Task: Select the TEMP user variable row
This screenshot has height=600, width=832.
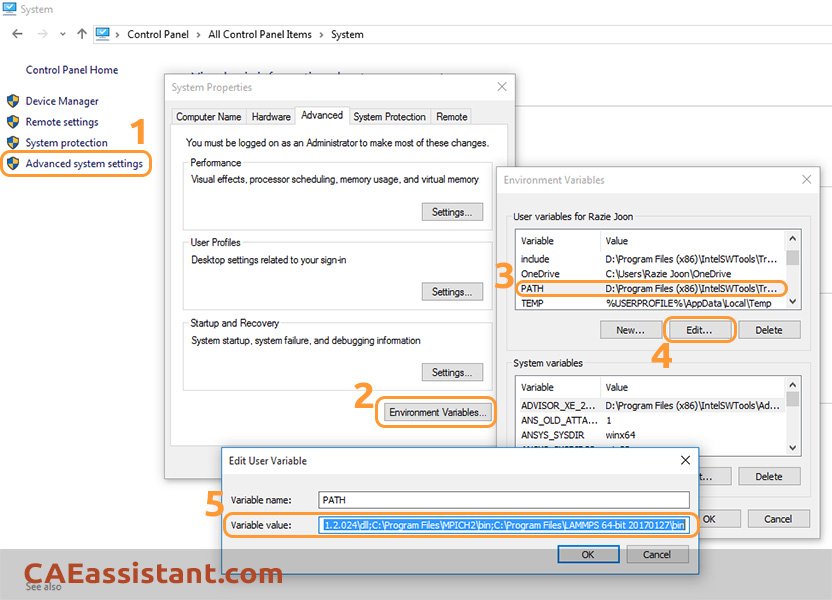Action: pyautogui.click(x=649, y=303)
